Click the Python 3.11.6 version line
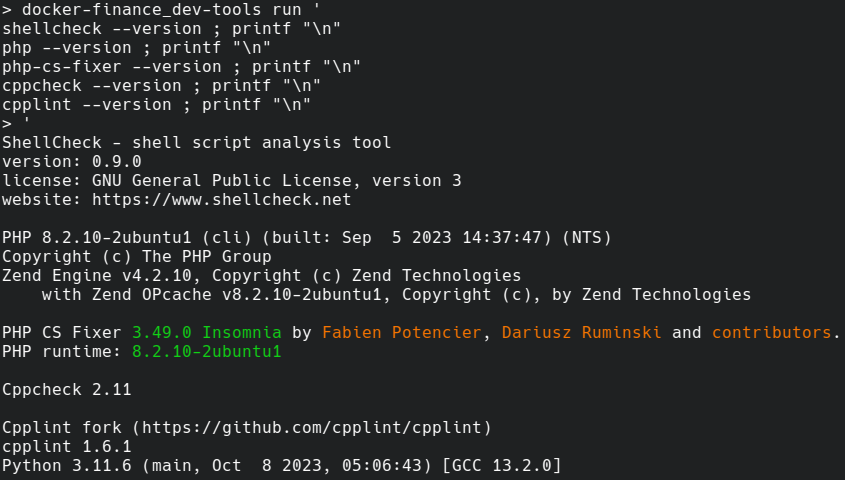The width and height of the screenshot is (845, 480). coord(281,465)
